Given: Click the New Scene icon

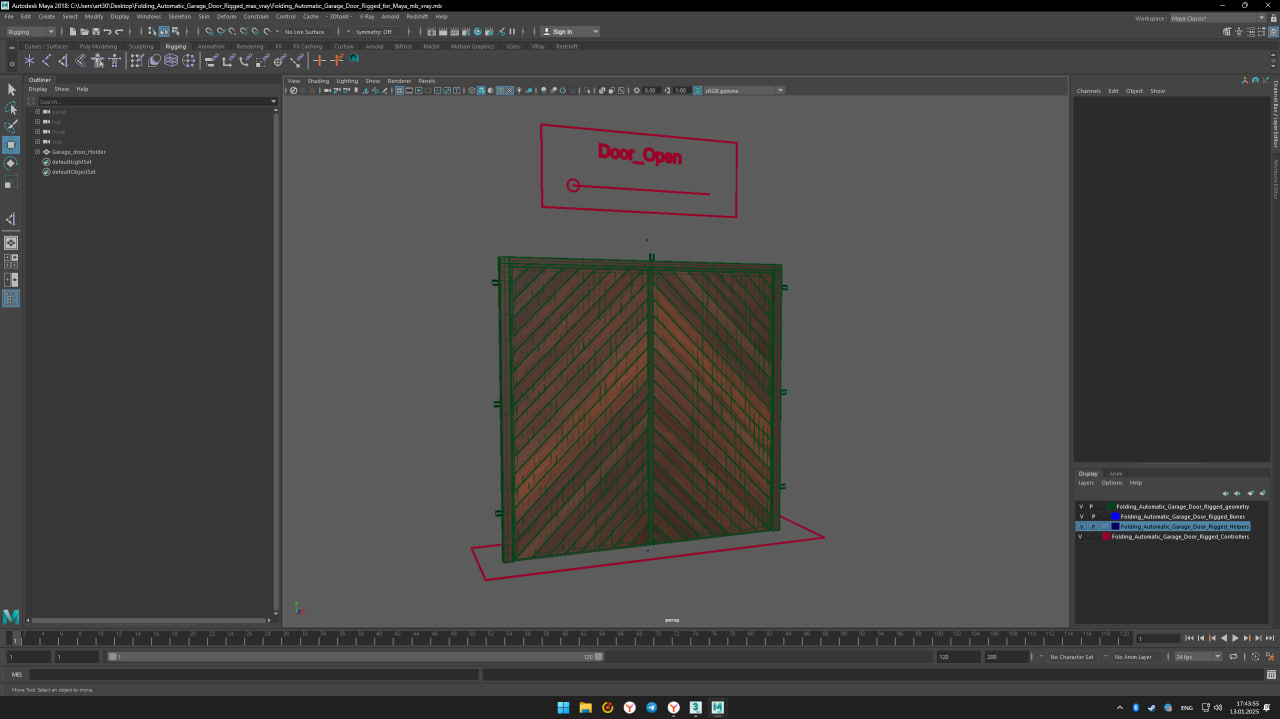Looking at the screenshot, I should (73, 32).
